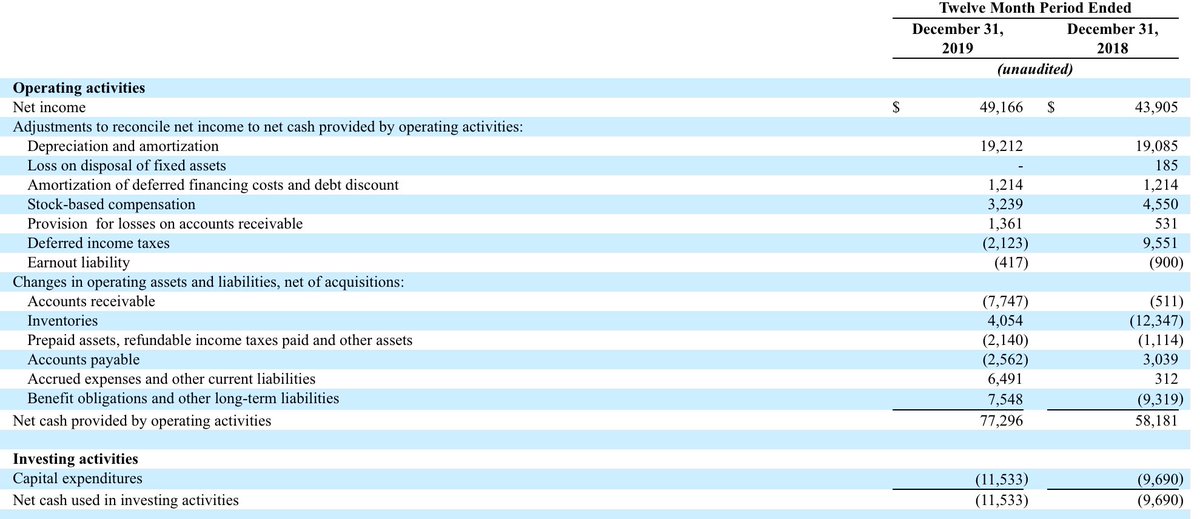Select 'Inventories' row label
The width and height of the screenshot is (1200, 519).
[x=62, y=321]
